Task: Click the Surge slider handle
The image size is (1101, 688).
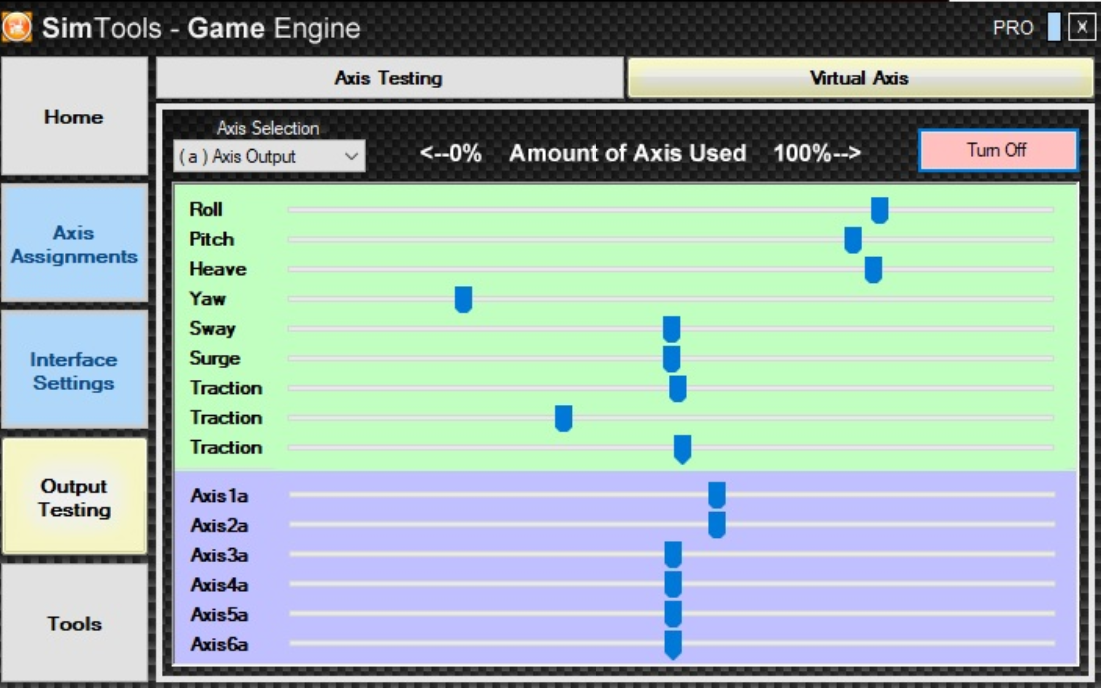Action: point(671,359)
